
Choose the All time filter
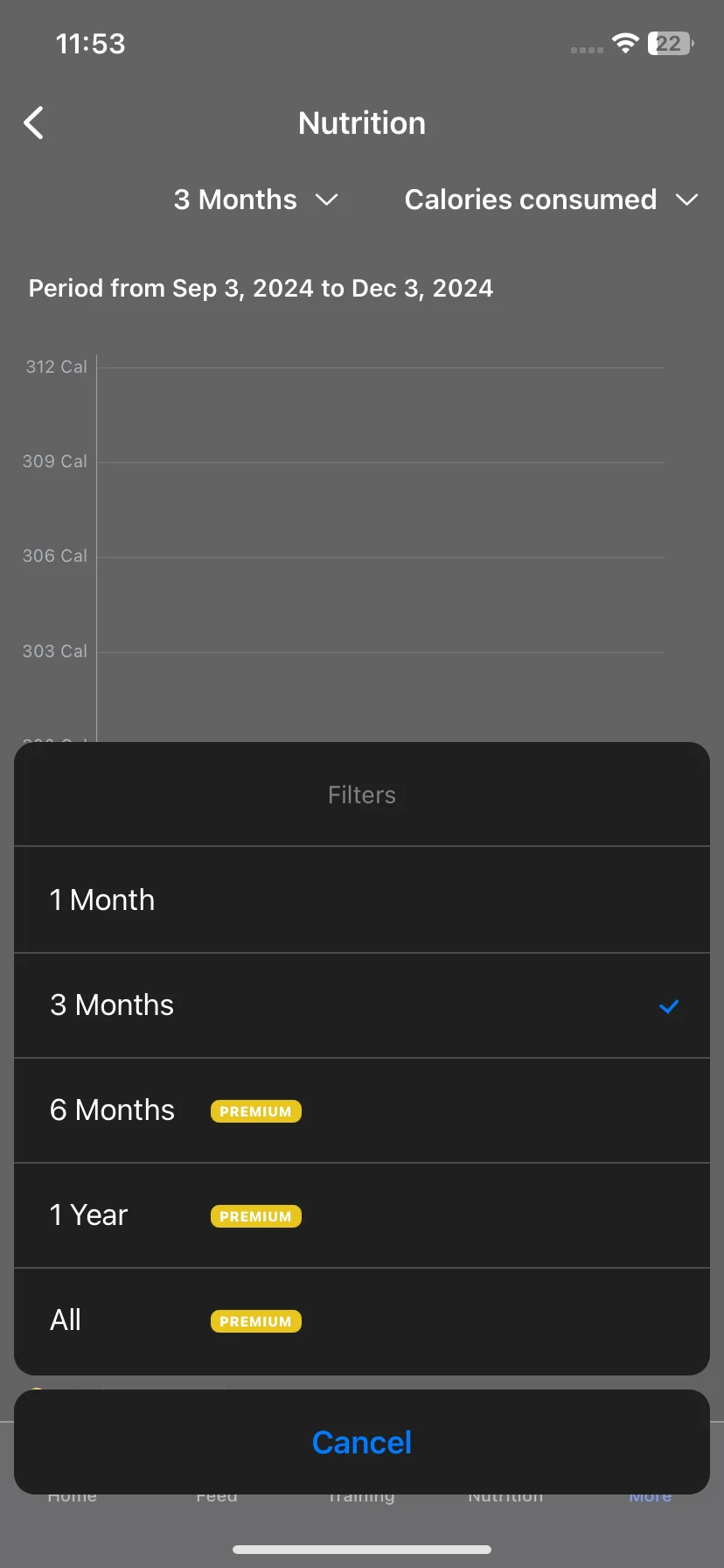[362, 1320]
